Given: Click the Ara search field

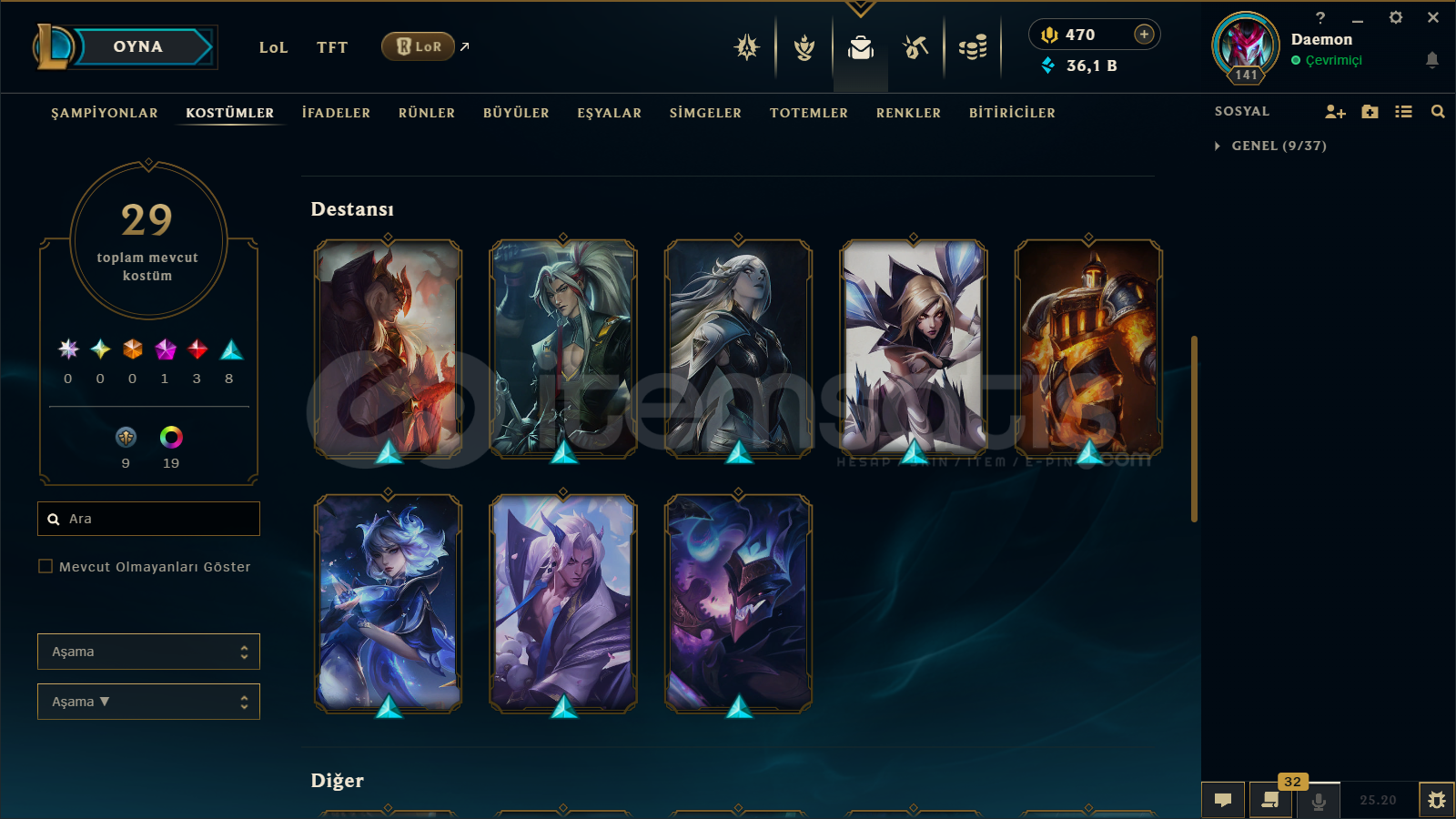Looking at the screenshot, I should pyautogui.click(x=148, y=519).
